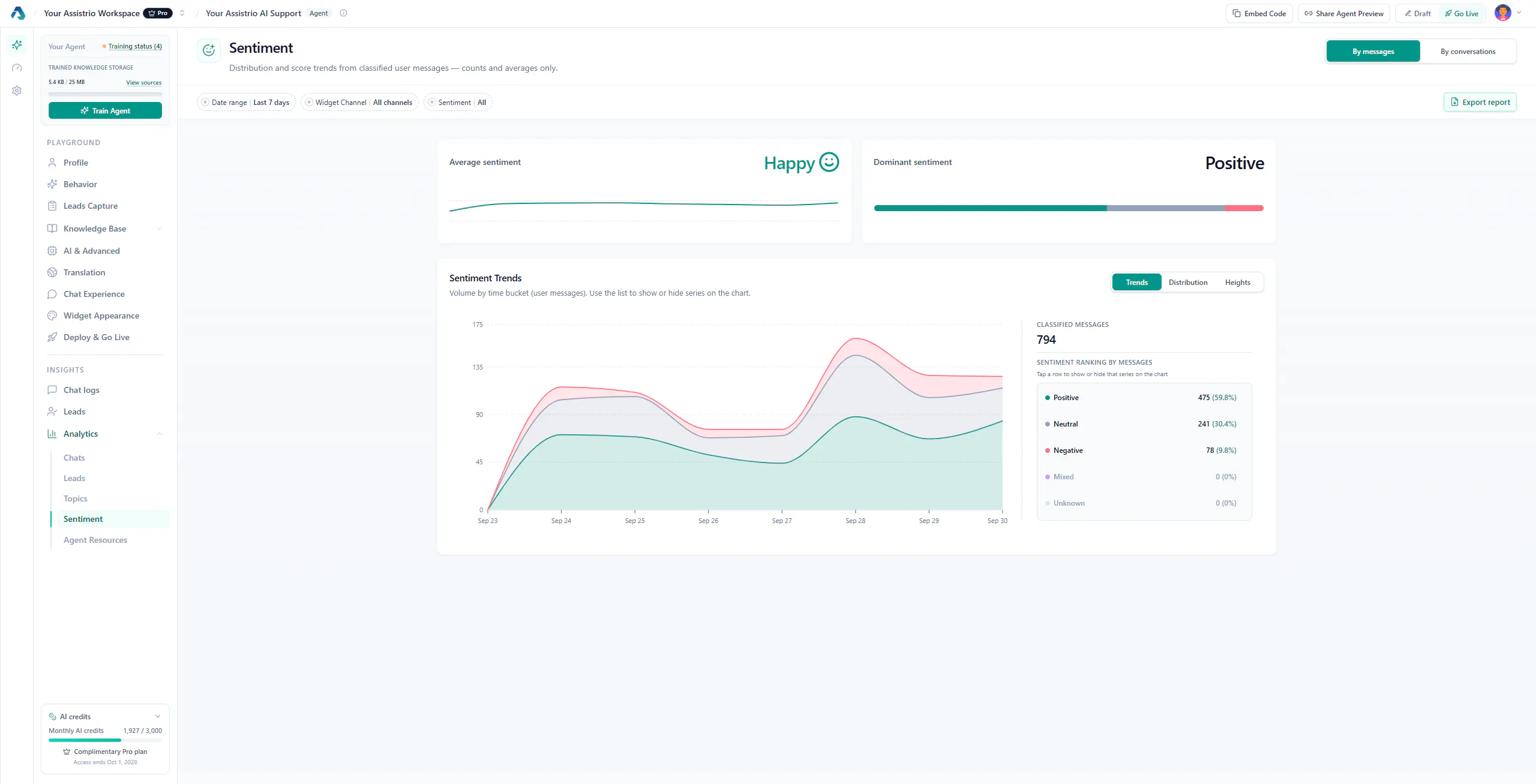Open Translation settings
Image resolution: width=1536 pixels, height=784 pixels.
(105, 272)
